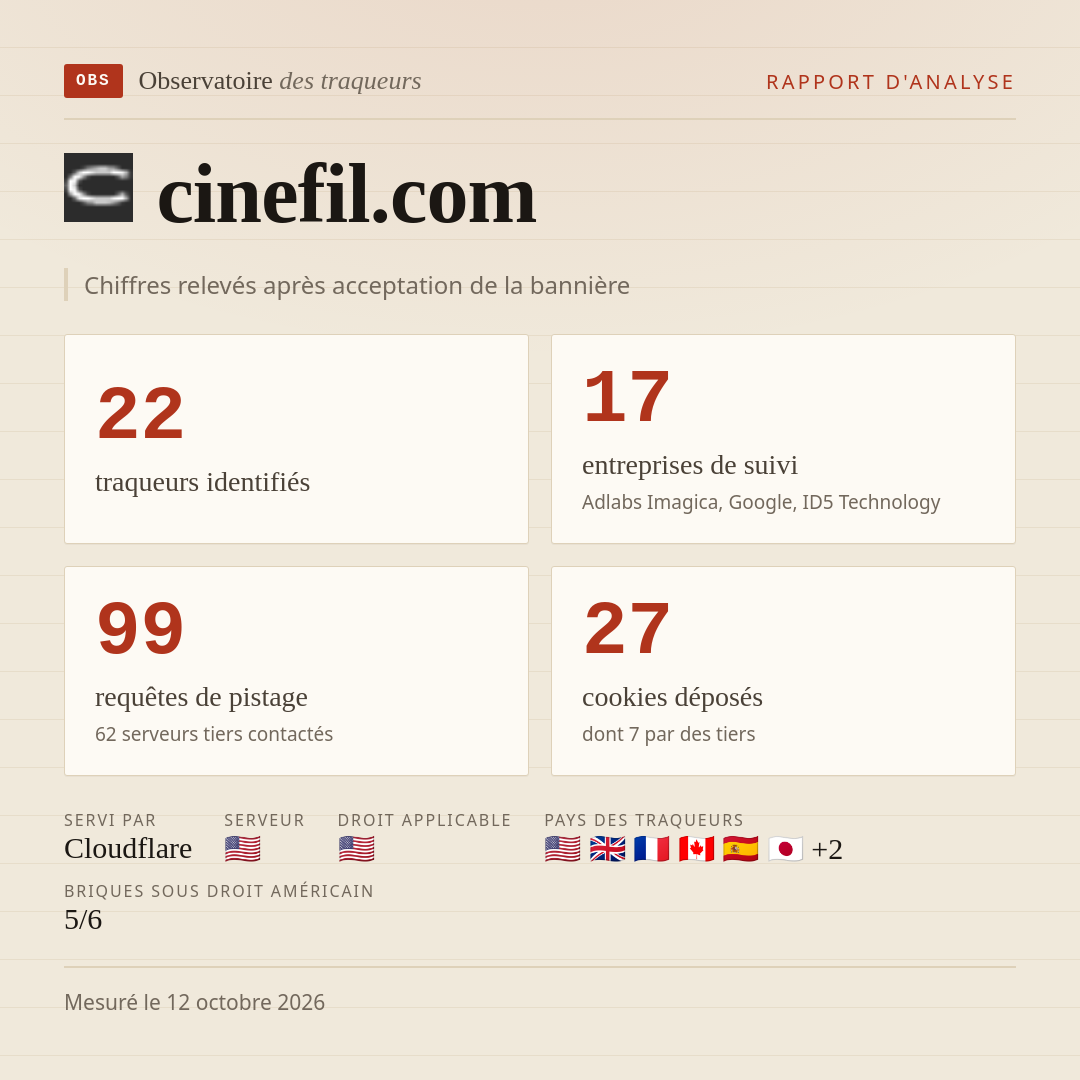The height and width of the screenshot is (1080, 1080).
Task: Click the Droit applicable label
Action: (x=424, y=820)
